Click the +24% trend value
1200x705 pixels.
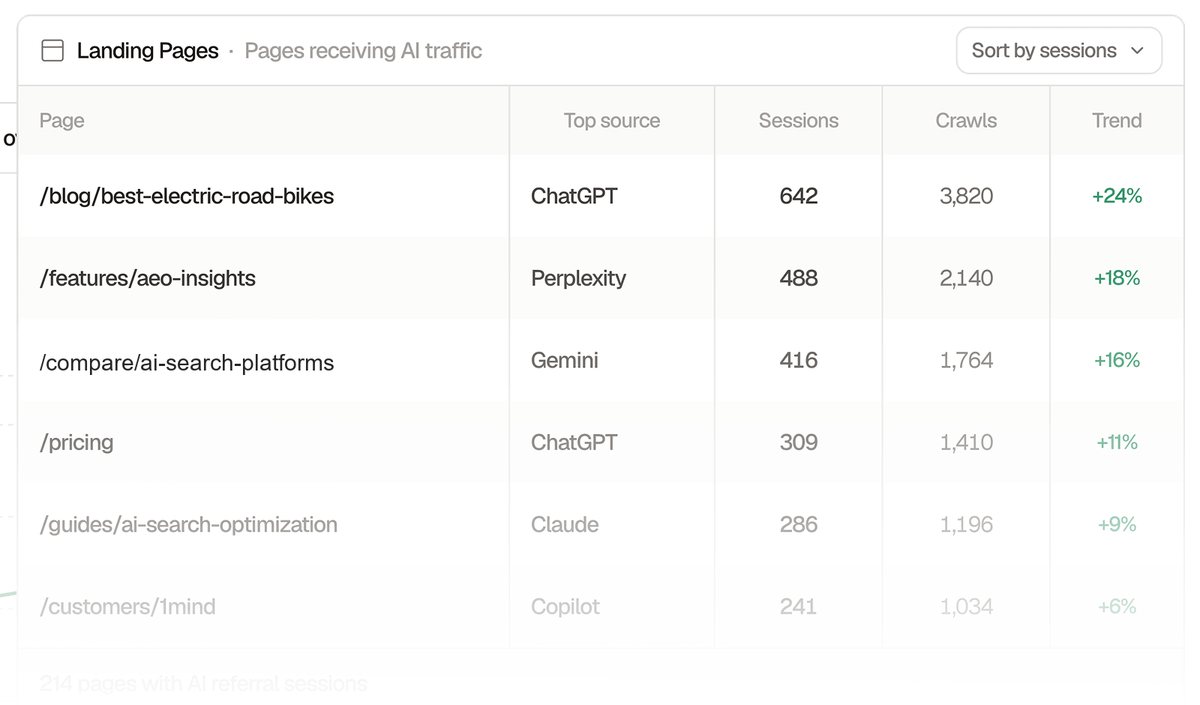point(1117,196)
